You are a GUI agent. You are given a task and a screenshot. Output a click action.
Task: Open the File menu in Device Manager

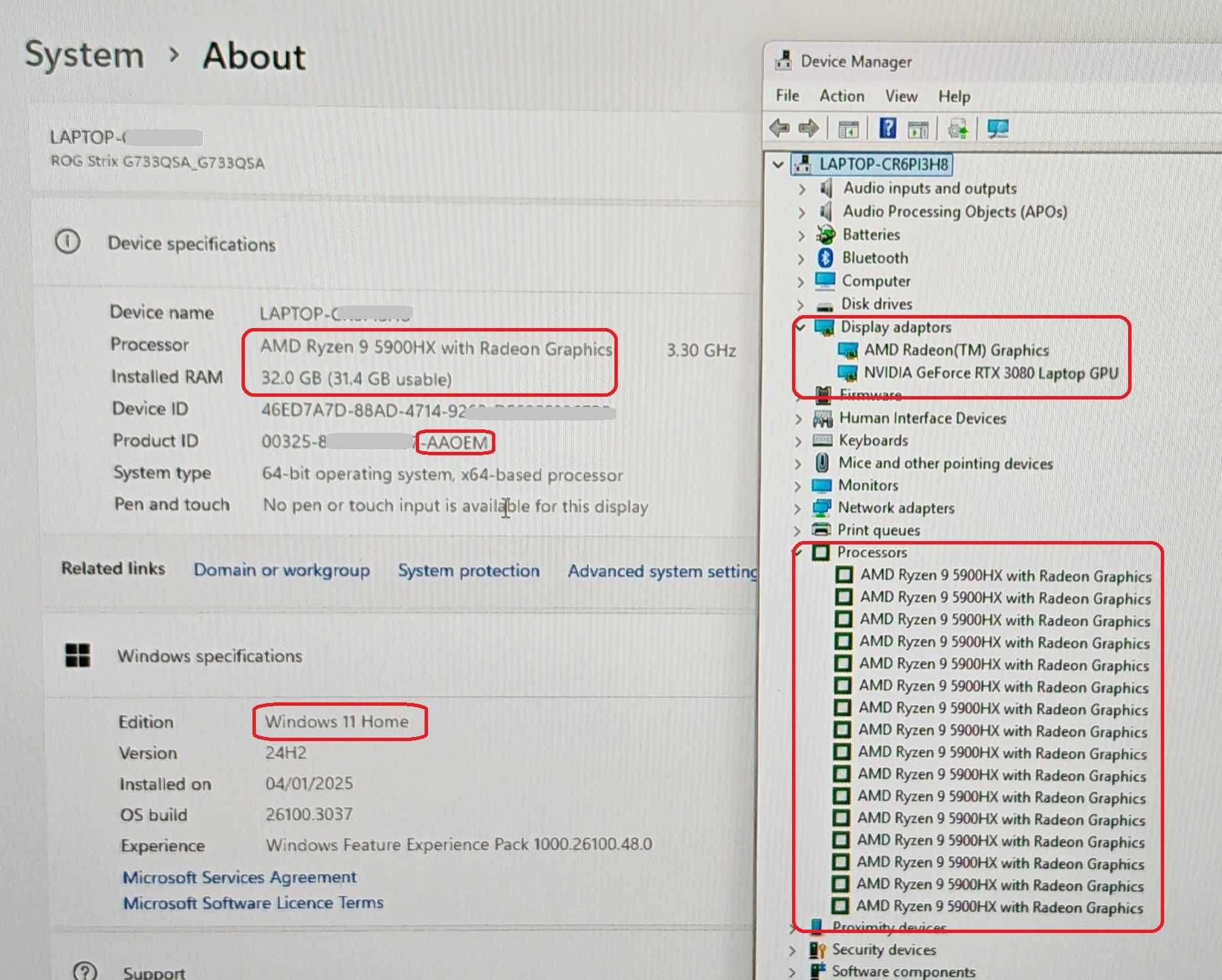(x=787, y=95)
